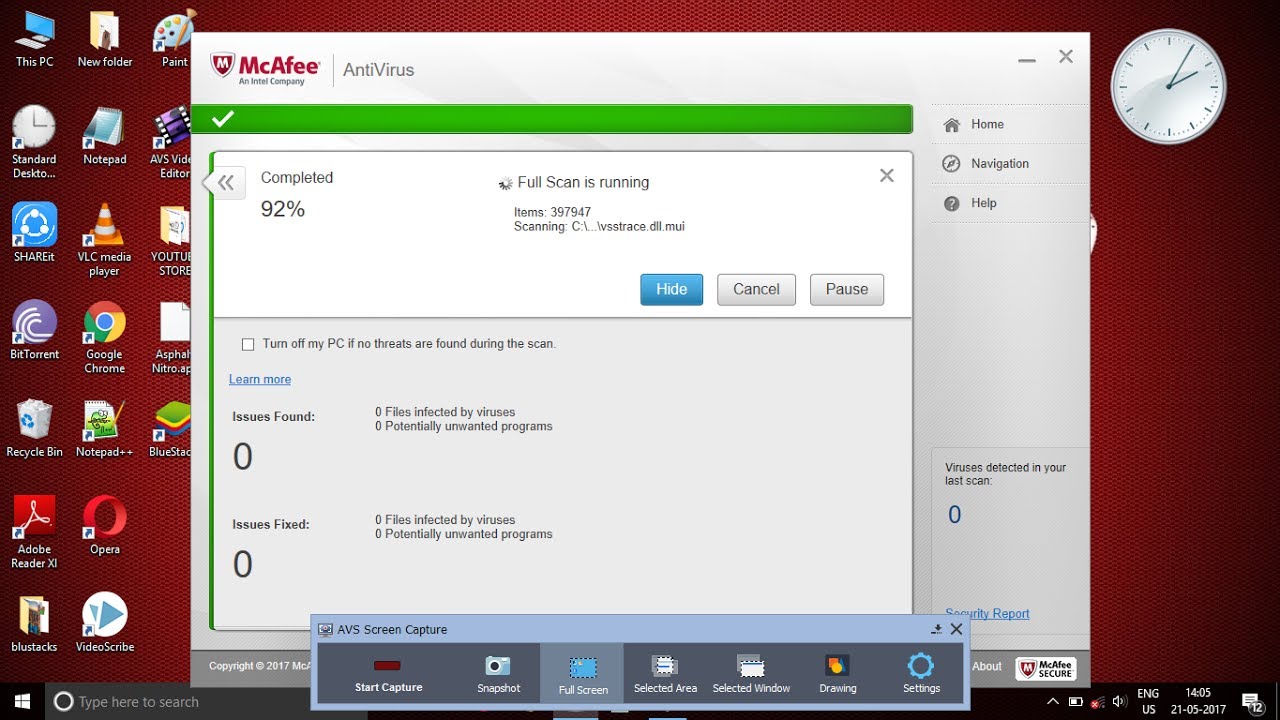Click the analog clock desktop gadget
This screenshot has height=720, width=1280.
[x=1168, y=86]
